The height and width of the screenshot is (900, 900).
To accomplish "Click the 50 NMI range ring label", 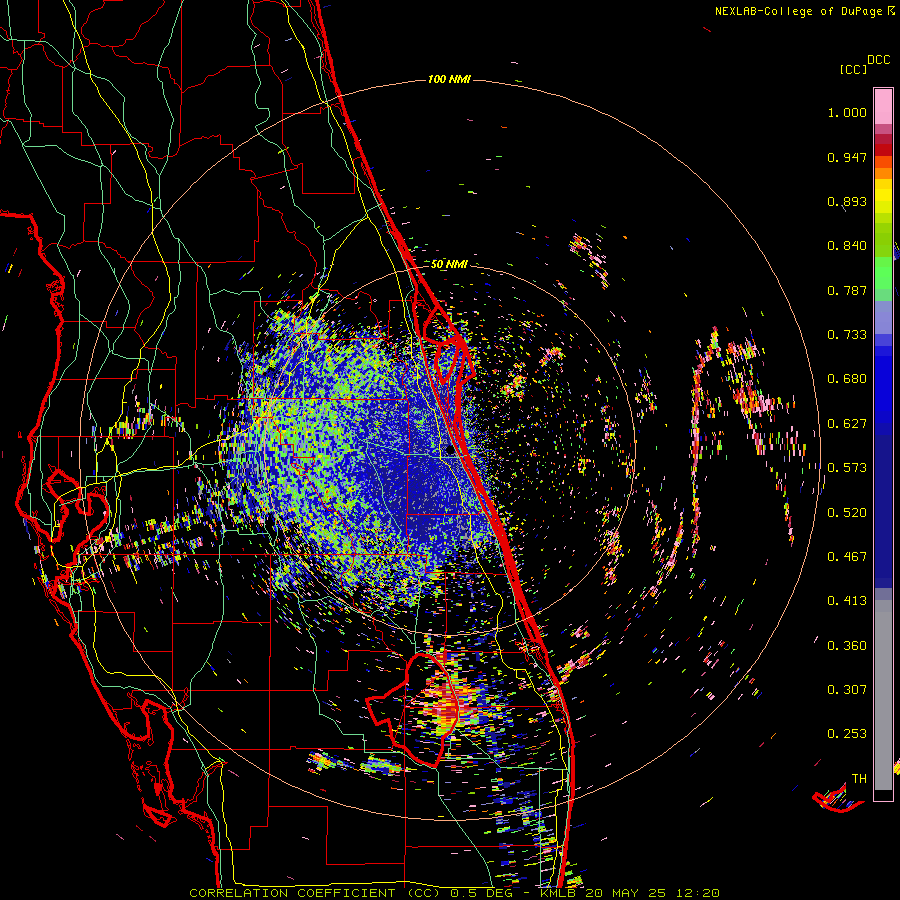I will point(449,264).
